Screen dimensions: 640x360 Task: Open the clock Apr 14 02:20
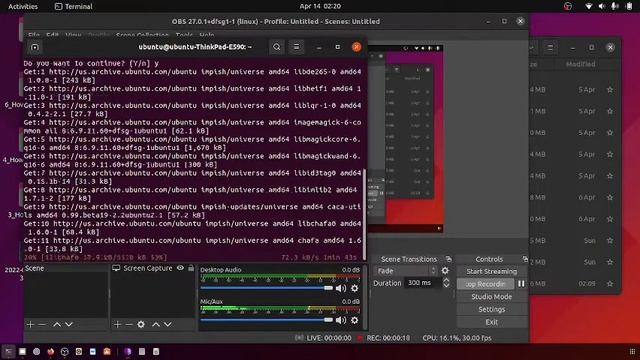(320, 6)
